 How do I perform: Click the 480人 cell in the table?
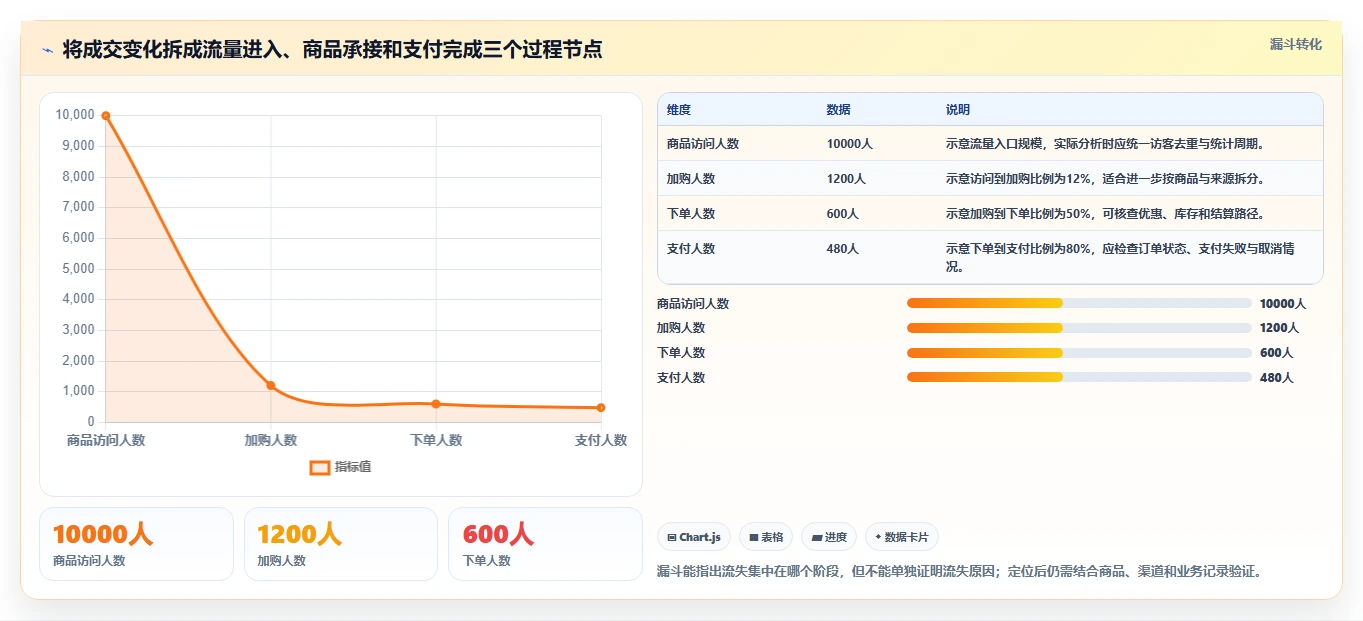[x=843, y=249]
